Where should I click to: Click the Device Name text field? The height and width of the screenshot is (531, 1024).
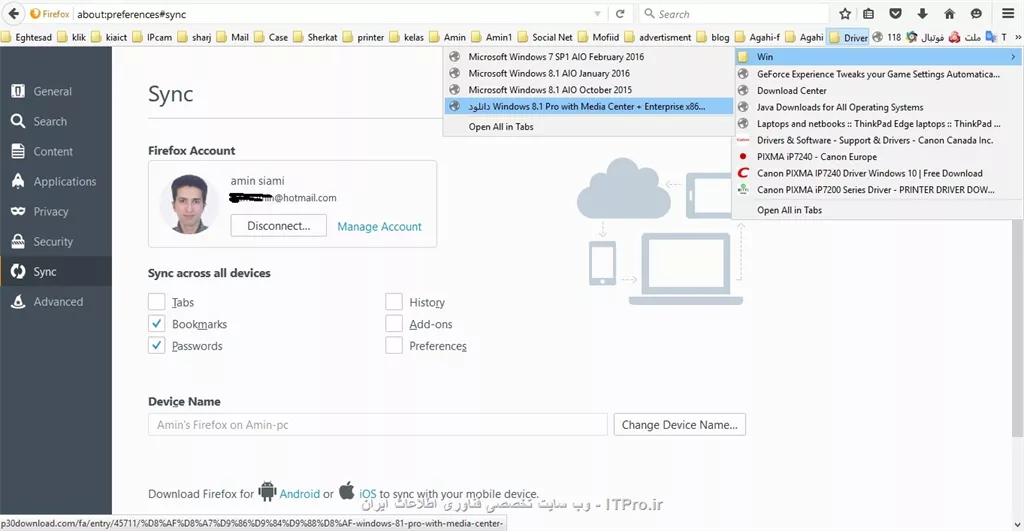377,425
